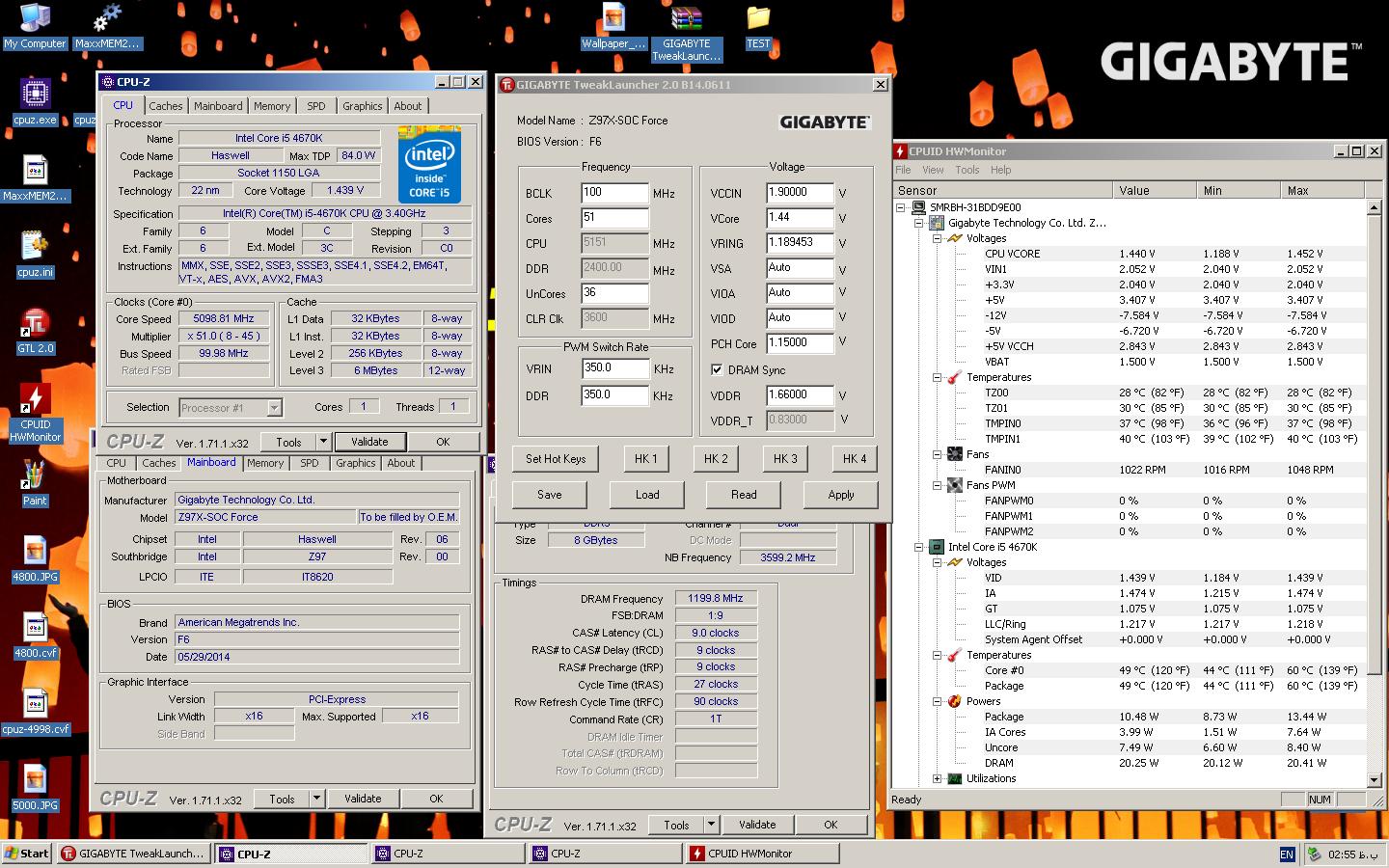Expand Utilizations node in HWMonitor

click(937, 778)
